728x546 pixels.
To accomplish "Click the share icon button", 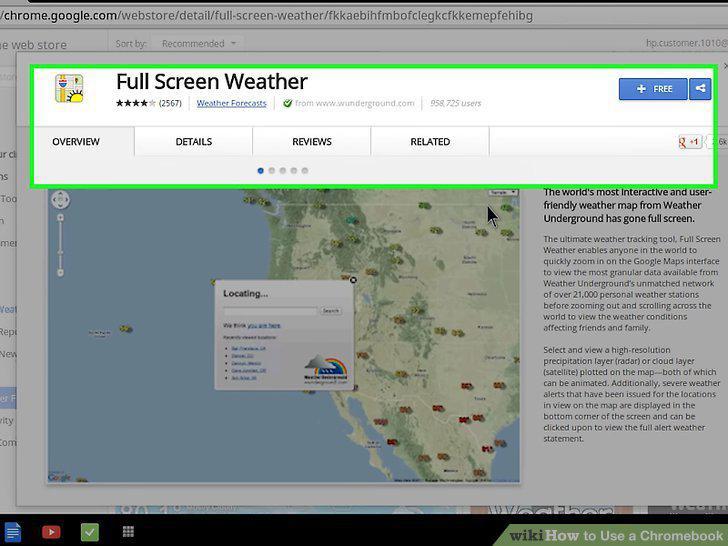I will point(700,89).
